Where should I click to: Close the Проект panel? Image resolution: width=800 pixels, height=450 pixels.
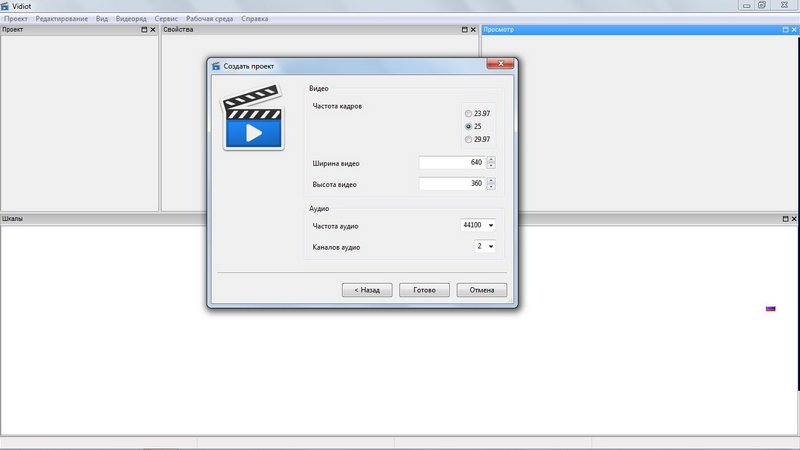point(154,30)
